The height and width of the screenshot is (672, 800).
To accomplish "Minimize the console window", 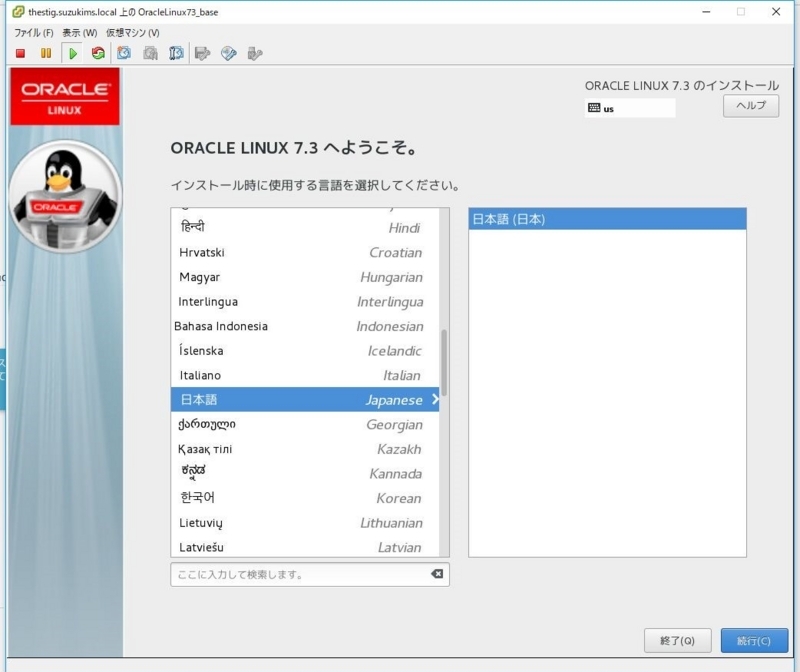I will pos(706,12).
